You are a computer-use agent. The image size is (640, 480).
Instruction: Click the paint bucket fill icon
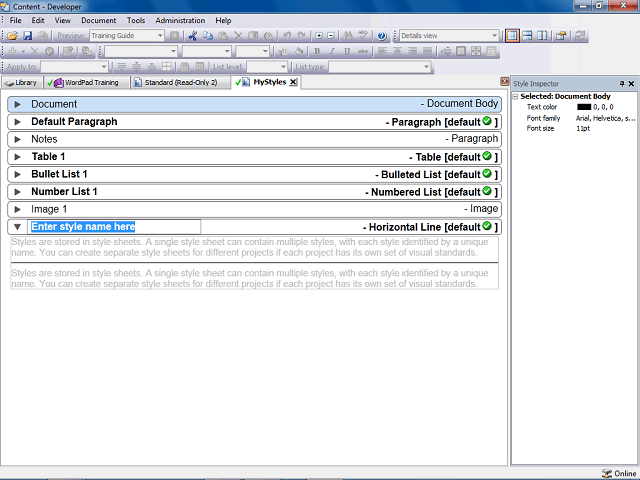point(299,51)
